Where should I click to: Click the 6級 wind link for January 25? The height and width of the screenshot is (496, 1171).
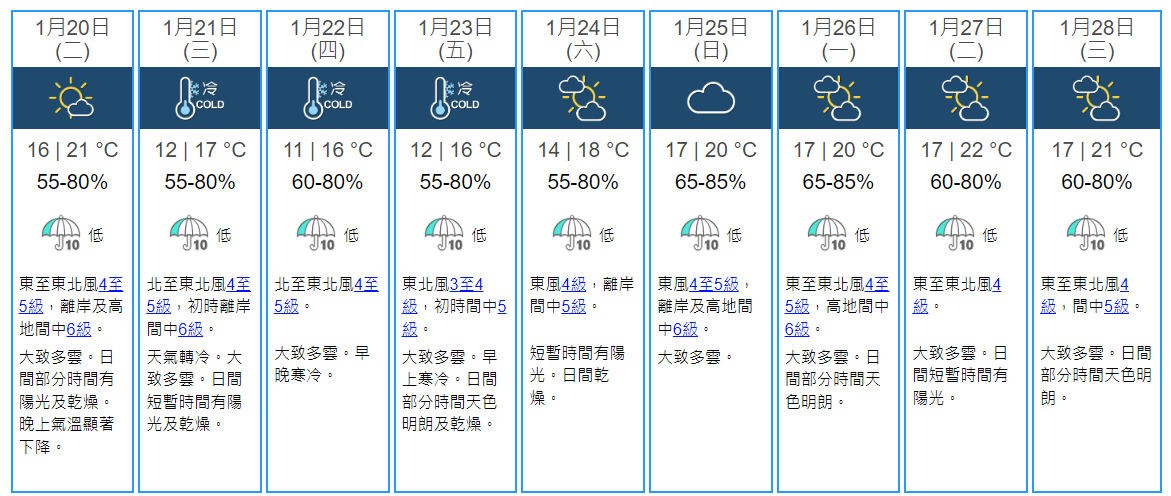[686, 329]
